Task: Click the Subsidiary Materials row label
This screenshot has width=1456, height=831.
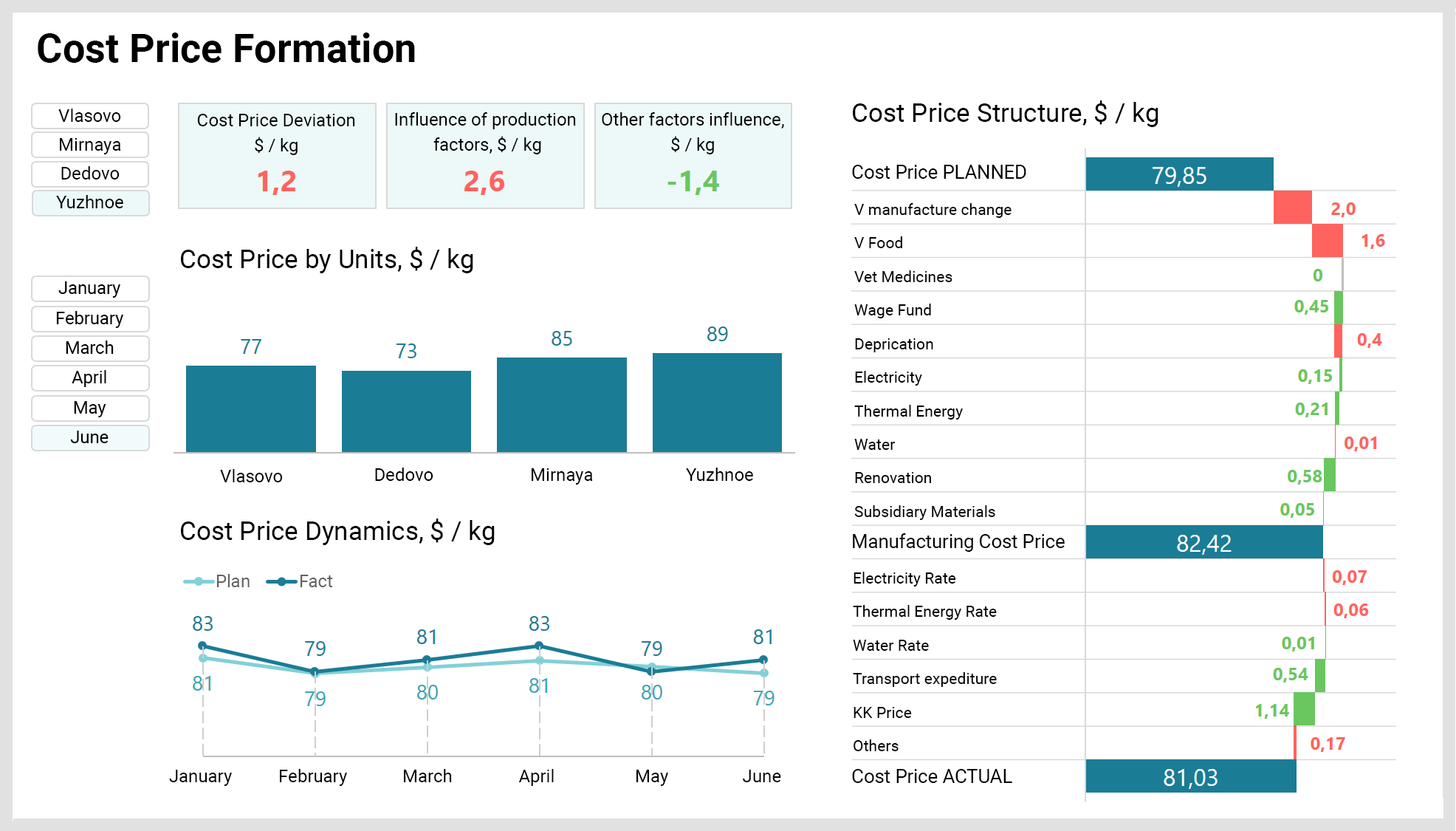Action: [x=924, y=512]
